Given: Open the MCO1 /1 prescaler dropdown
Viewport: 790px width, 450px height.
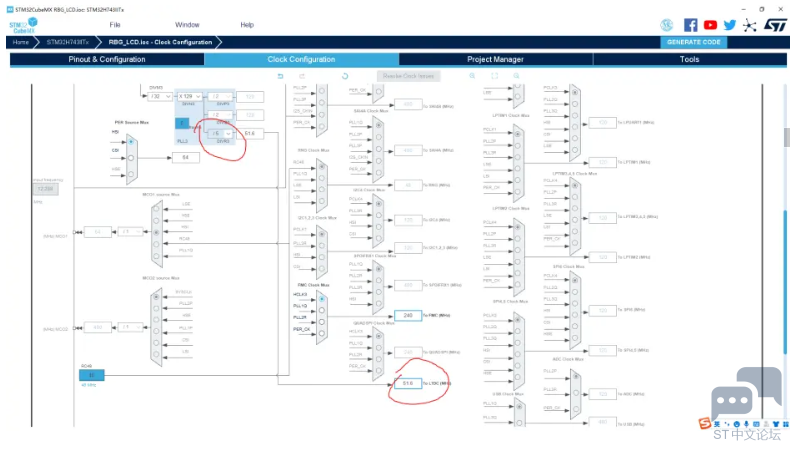Looking at the screenshot, I should 130,232.
